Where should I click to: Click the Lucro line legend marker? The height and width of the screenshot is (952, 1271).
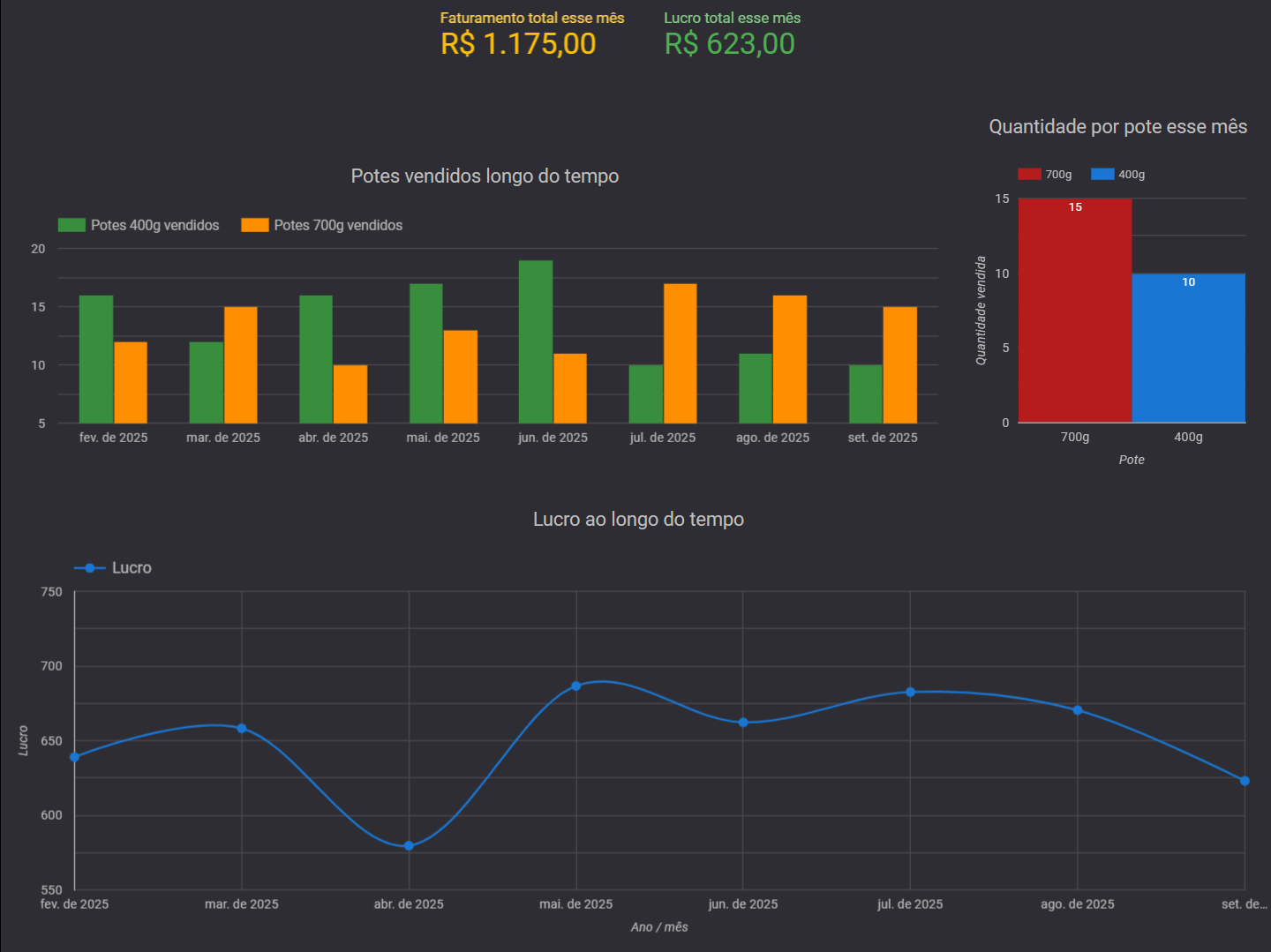coord(89,568)
